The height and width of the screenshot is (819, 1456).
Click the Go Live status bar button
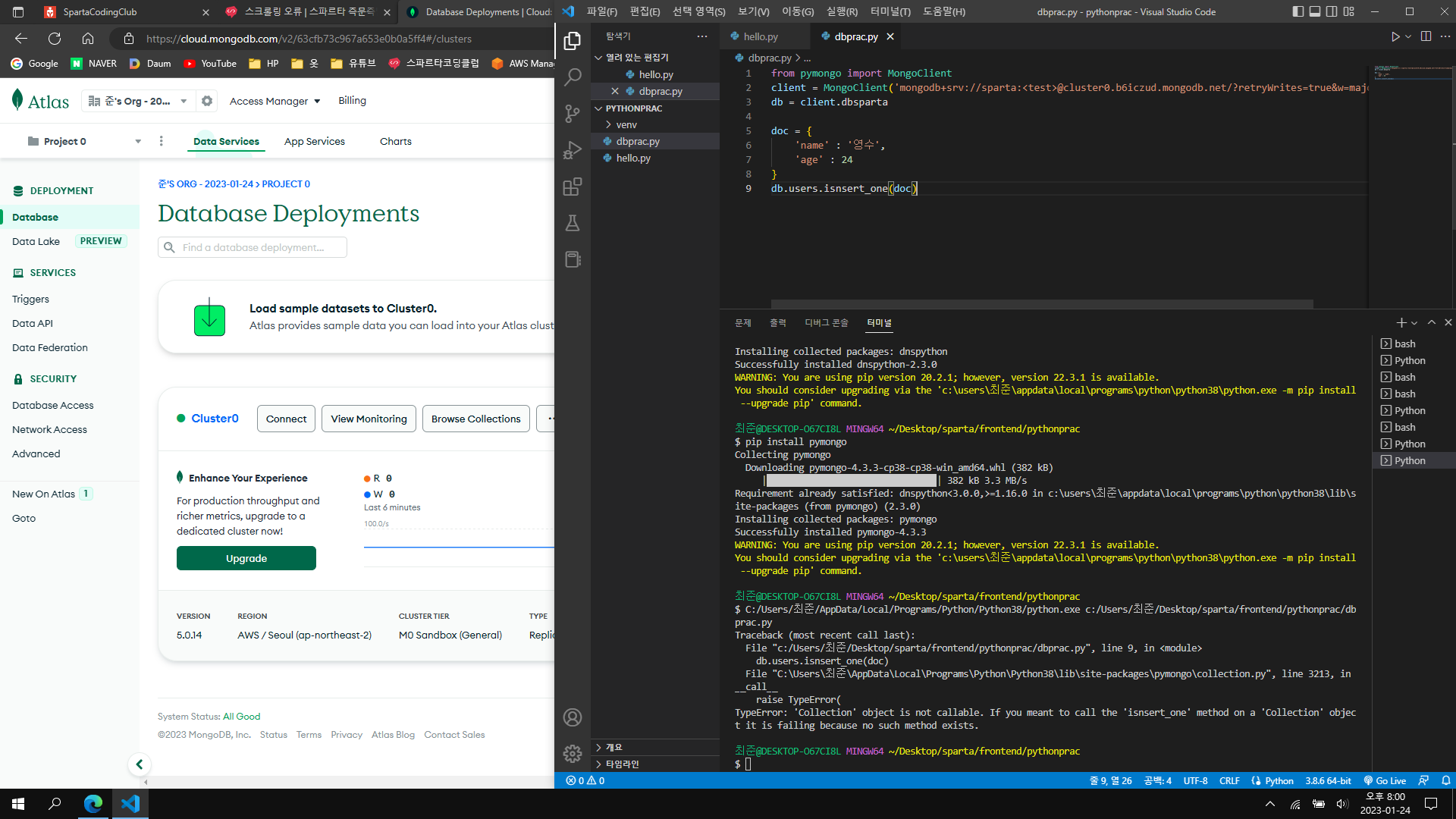coord(1385,780)
